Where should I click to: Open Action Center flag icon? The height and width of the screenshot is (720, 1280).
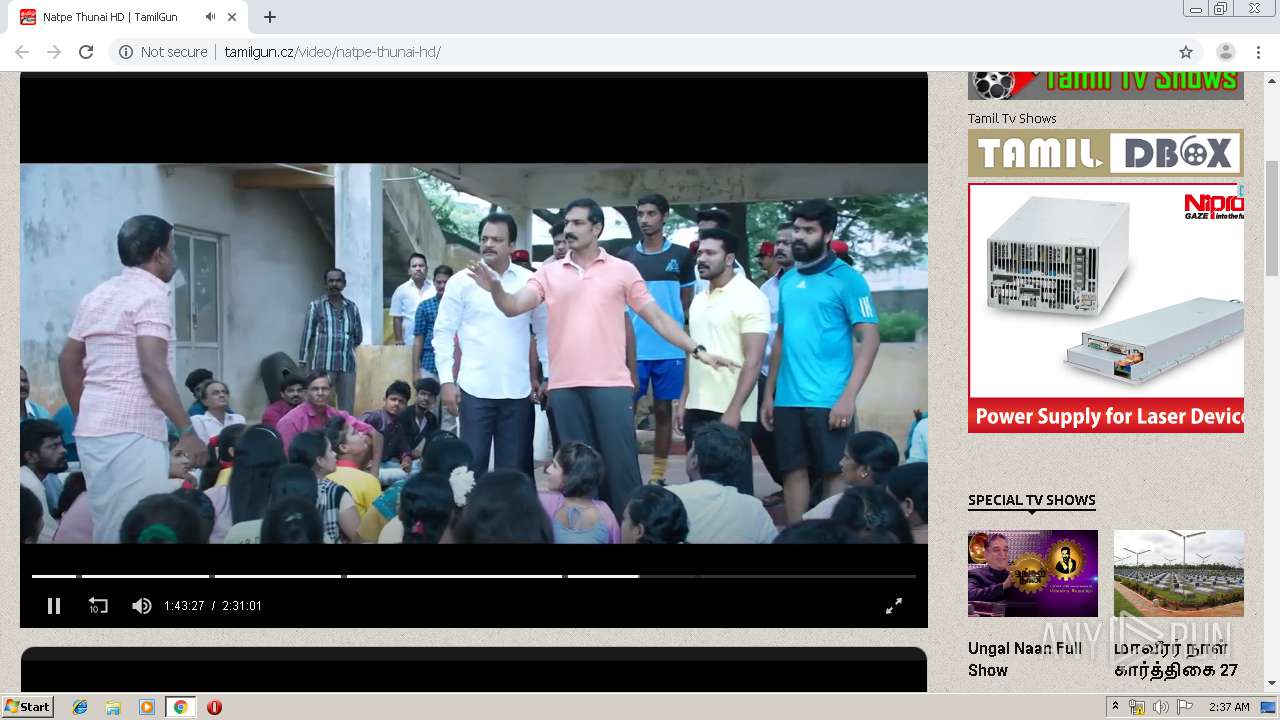coord(1184,707)
